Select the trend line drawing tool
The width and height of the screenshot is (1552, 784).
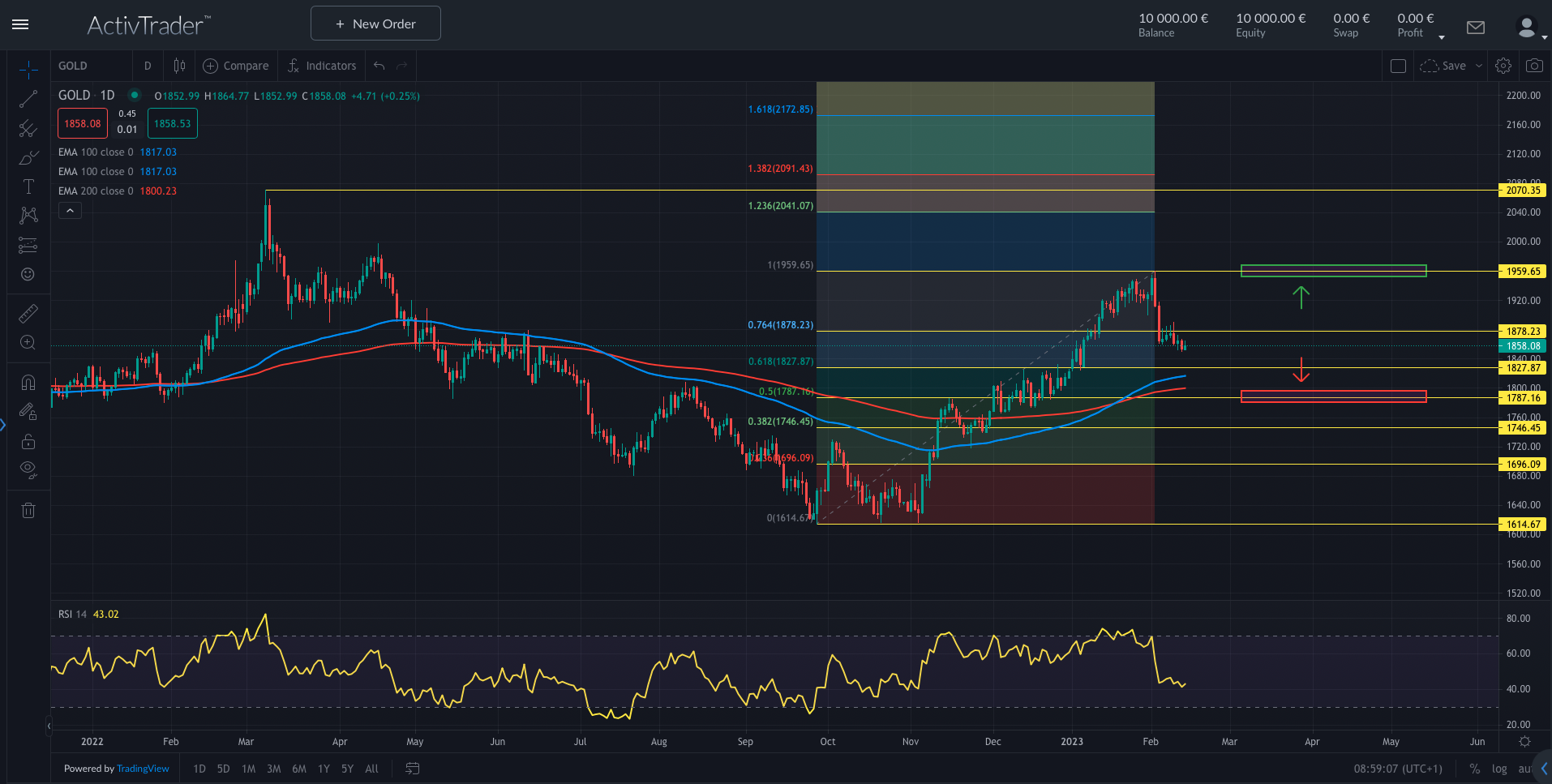[x=28, y=99]
